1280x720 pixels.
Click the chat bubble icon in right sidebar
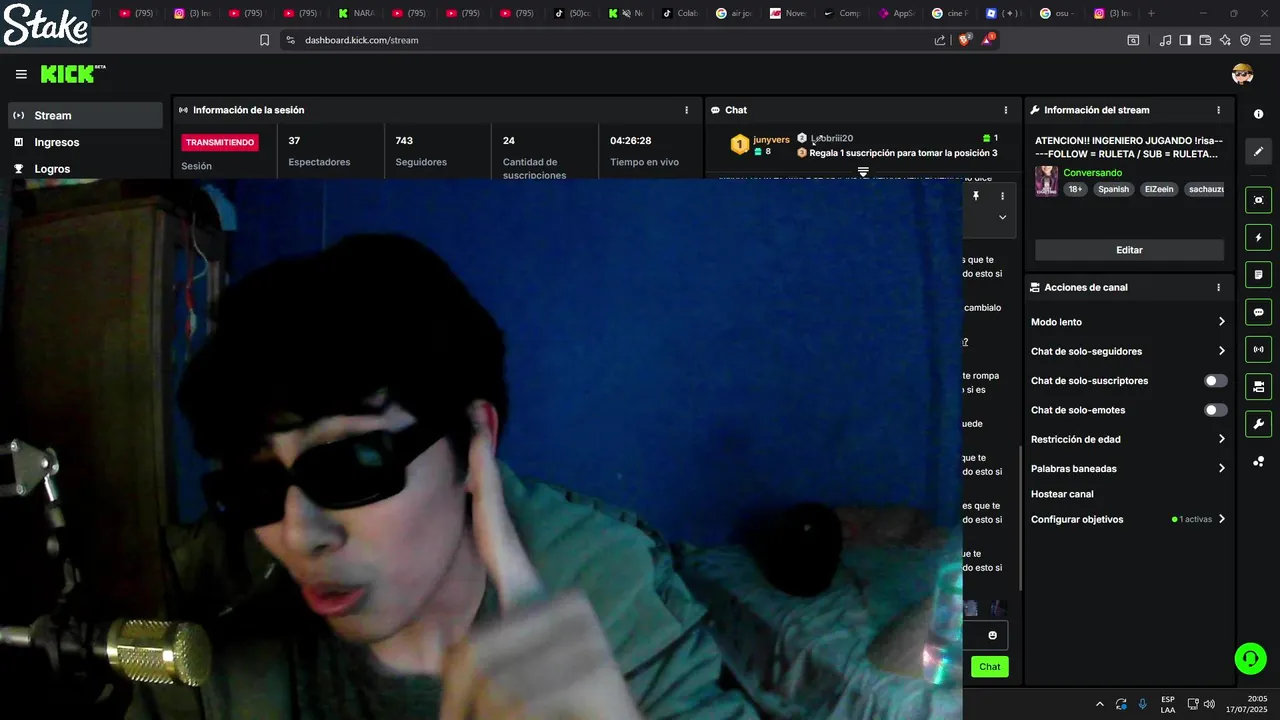[1258, 312]
